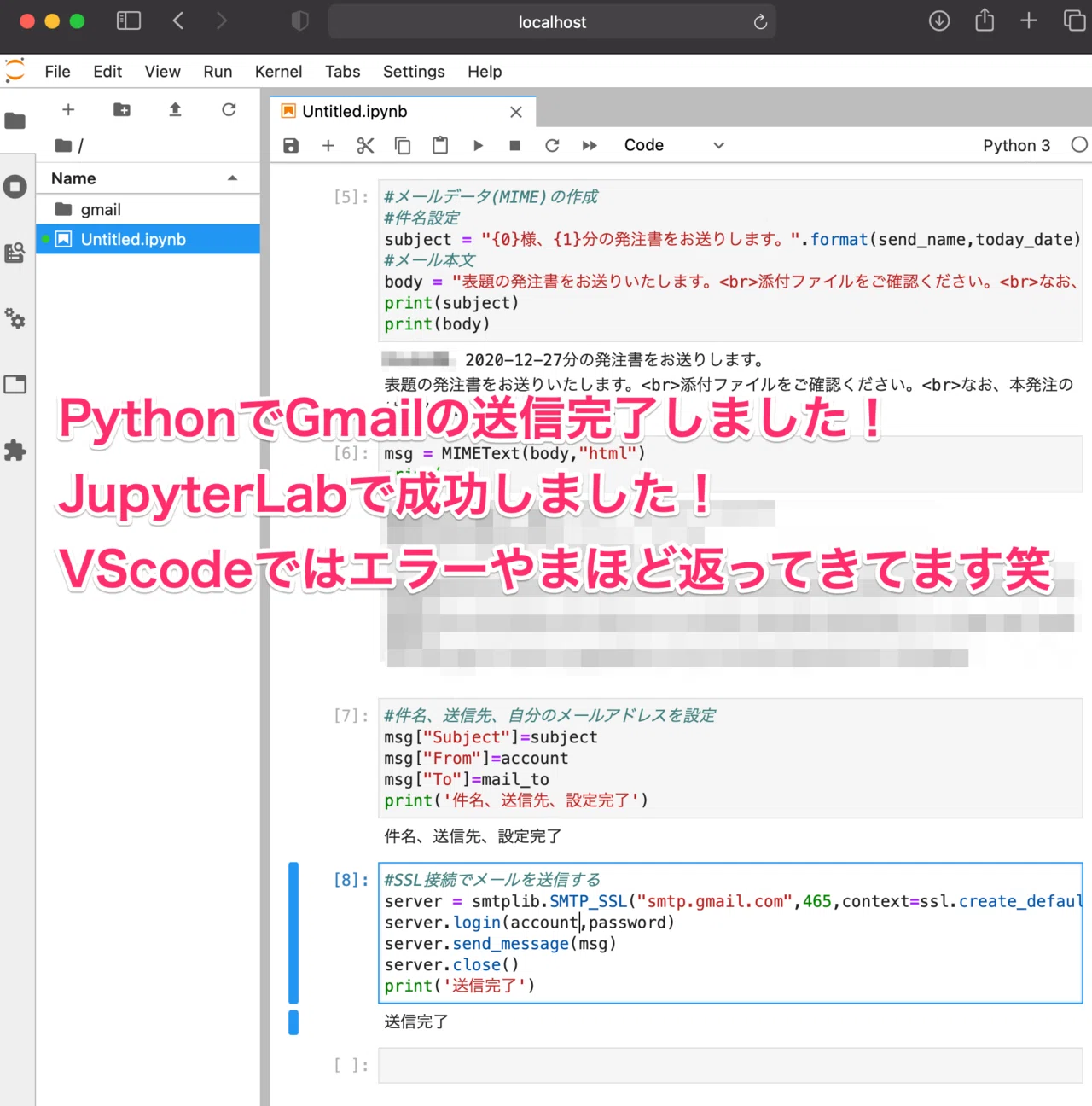Open the cell type Code dropdown
The image size is (1092, 1106).
tap(674, 146)
